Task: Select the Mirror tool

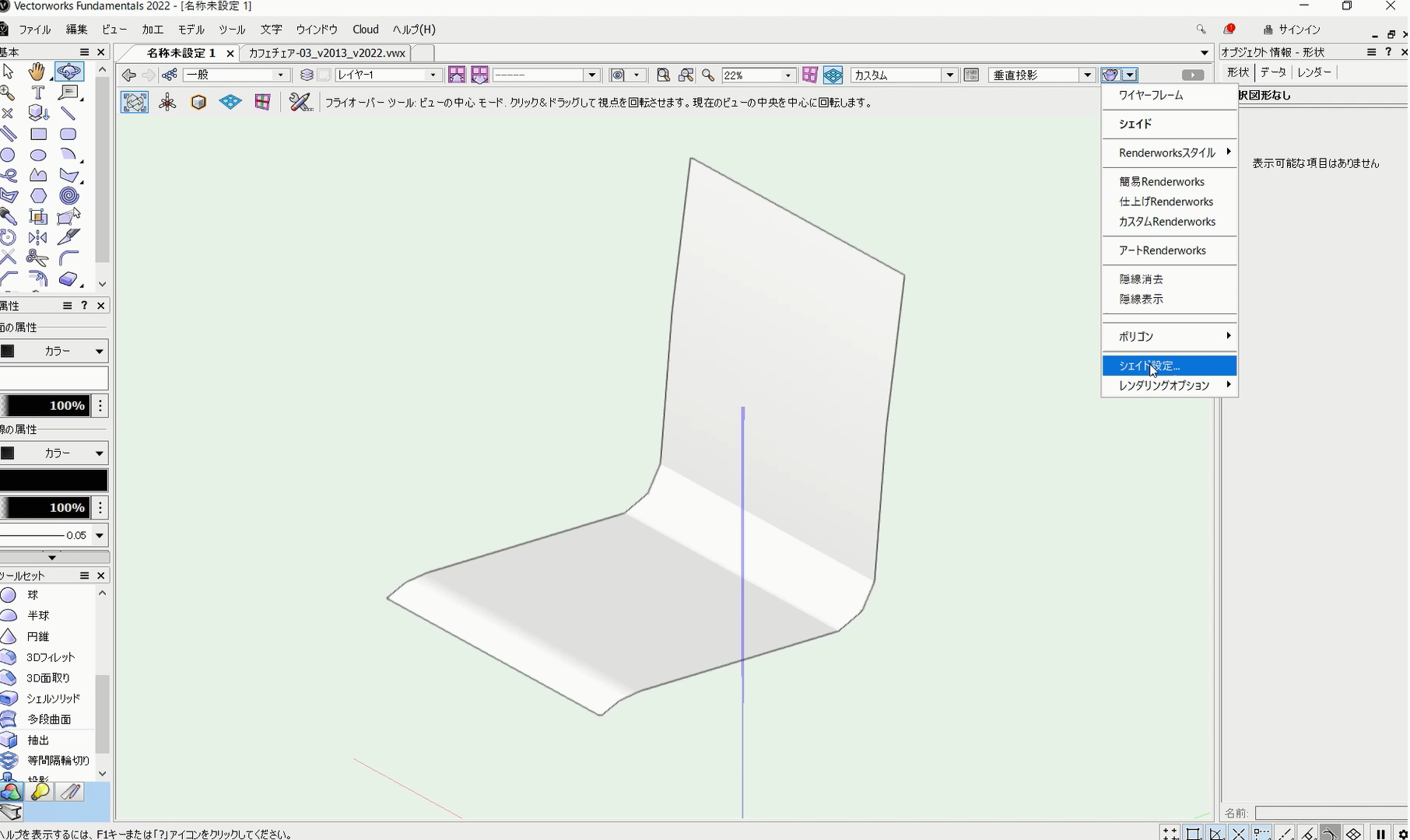Action: pyautogui.click(x=37, y=237)
